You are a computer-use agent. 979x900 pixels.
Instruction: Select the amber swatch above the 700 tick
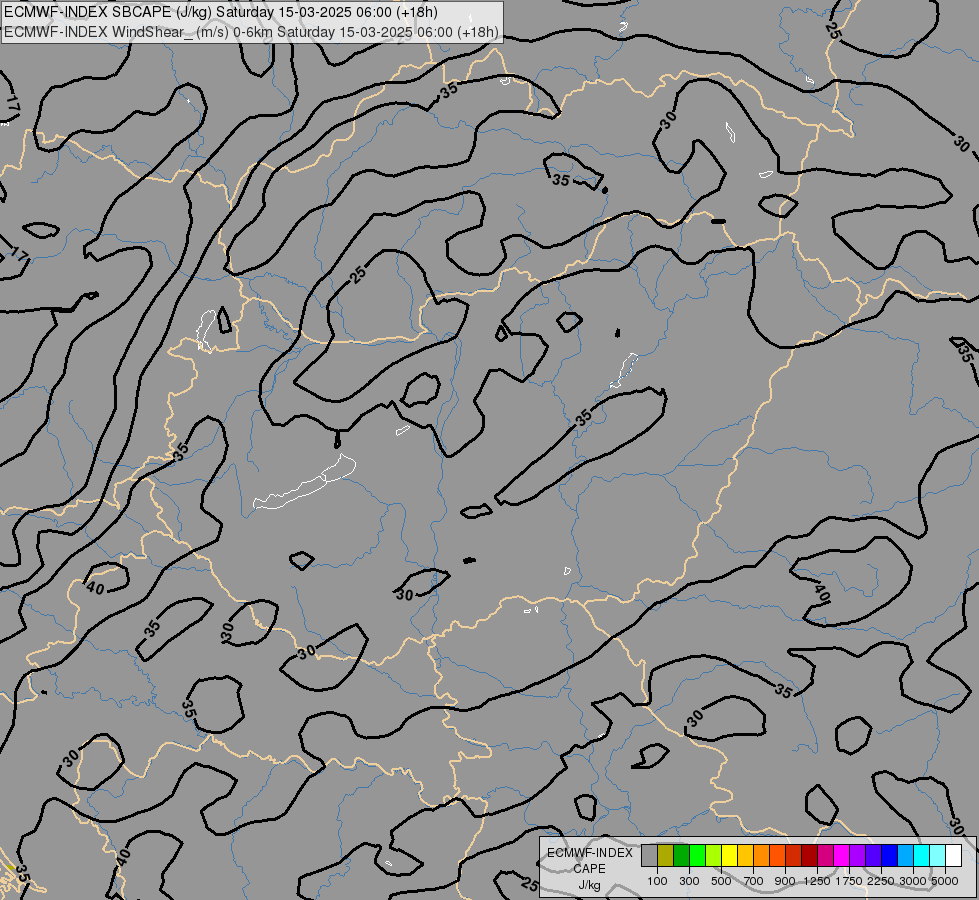pyautogui.click(x=745, y=855)
